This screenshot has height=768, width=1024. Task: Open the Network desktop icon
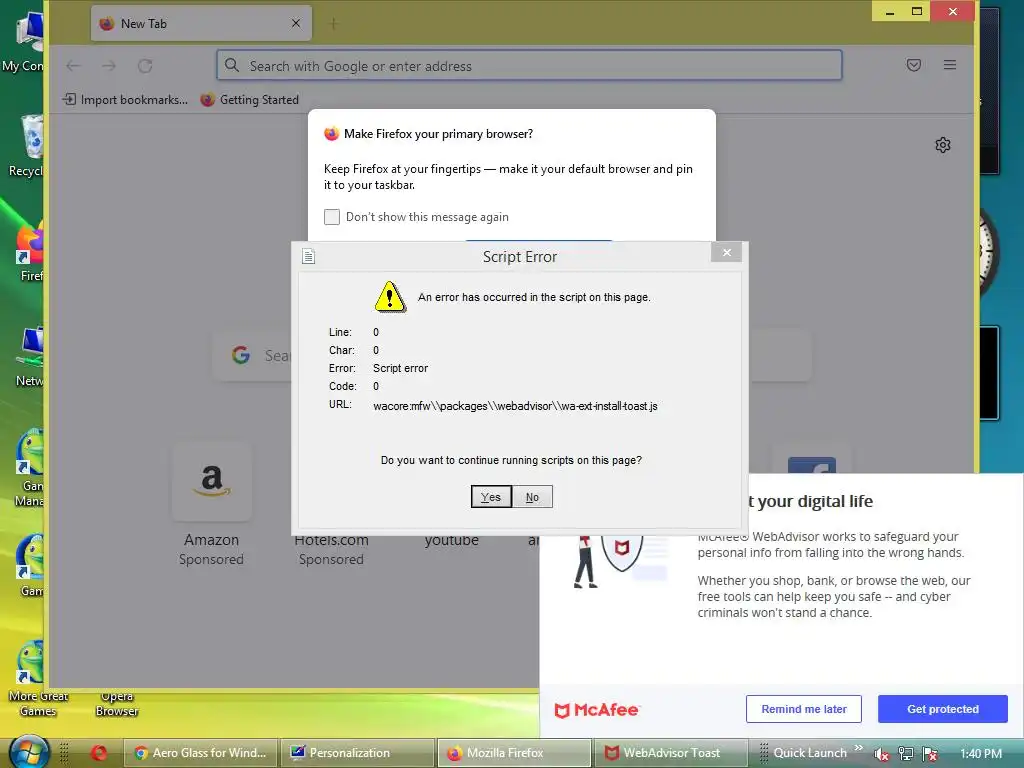pyautogui.click(x=30, y=357)
